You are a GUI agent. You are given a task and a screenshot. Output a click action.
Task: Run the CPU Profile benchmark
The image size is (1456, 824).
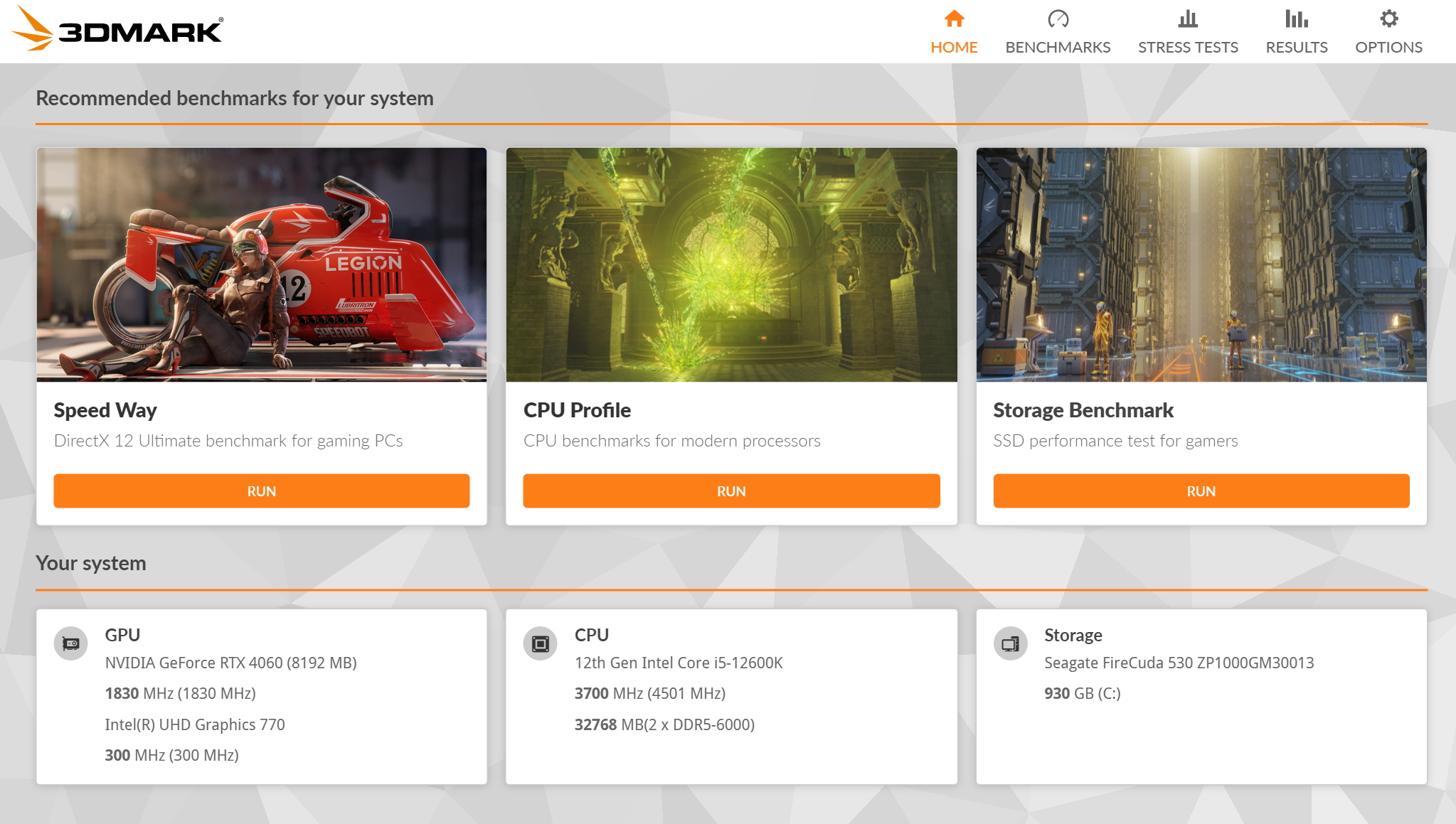[731, 491]
